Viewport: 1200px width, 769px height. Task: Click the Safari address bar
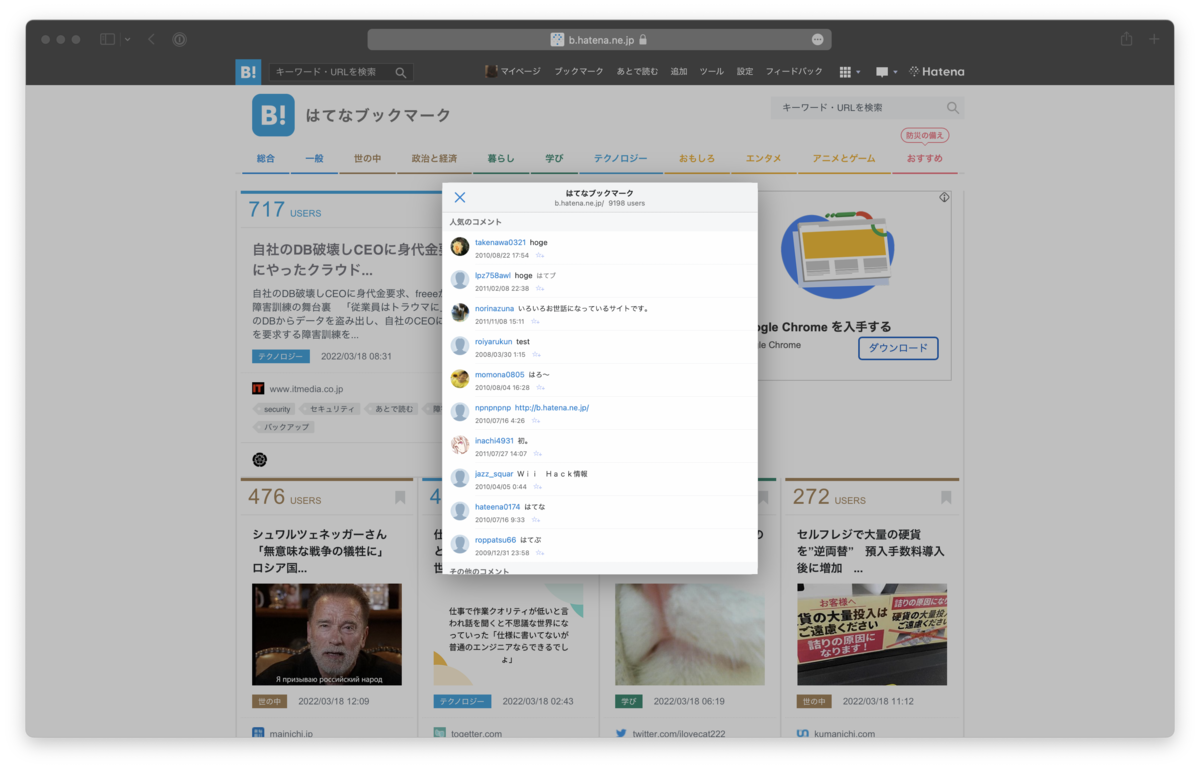tap(599, 39)
